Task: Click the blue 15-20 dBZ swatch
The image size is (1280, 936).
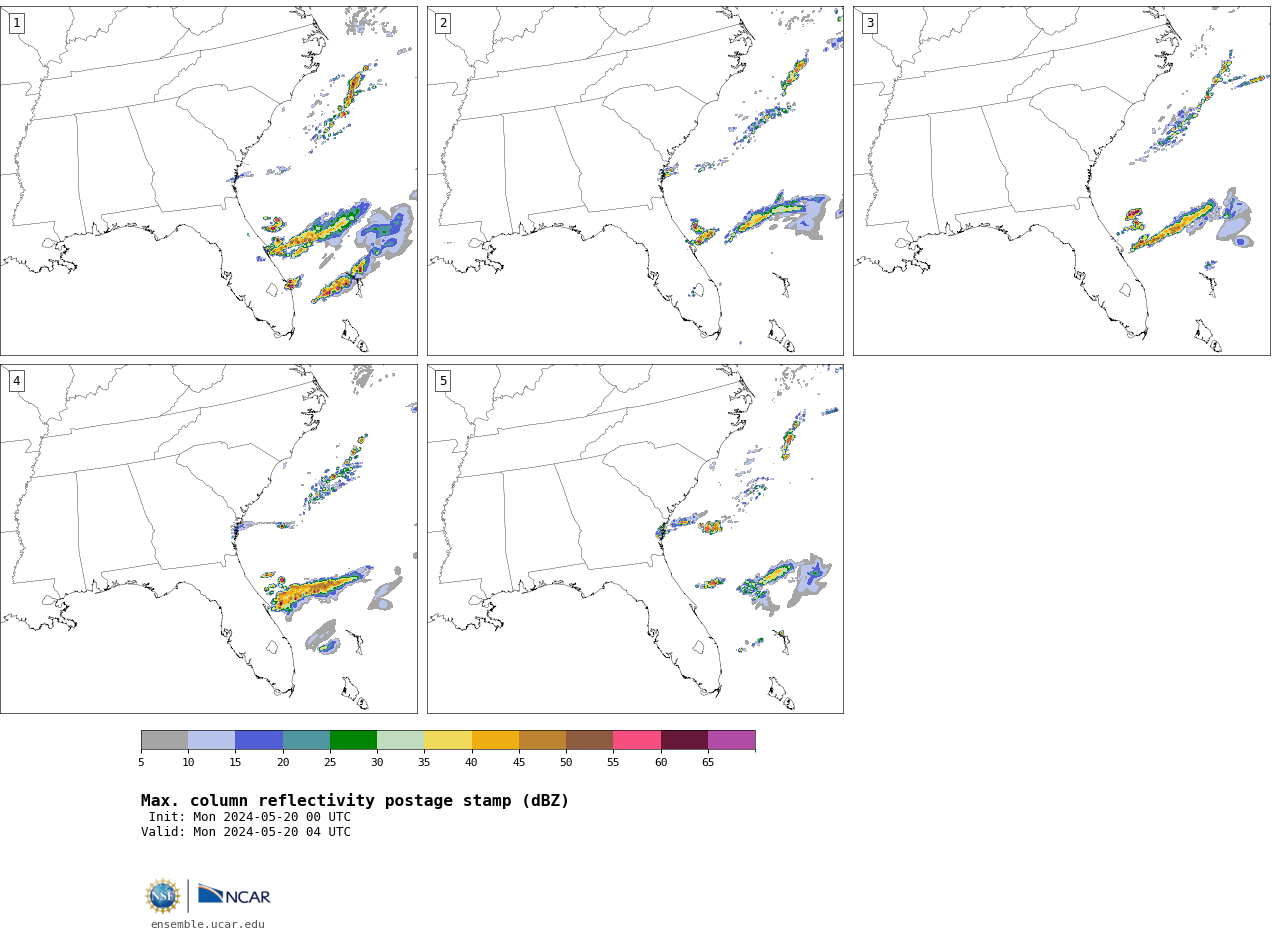Action: (259, 740)
